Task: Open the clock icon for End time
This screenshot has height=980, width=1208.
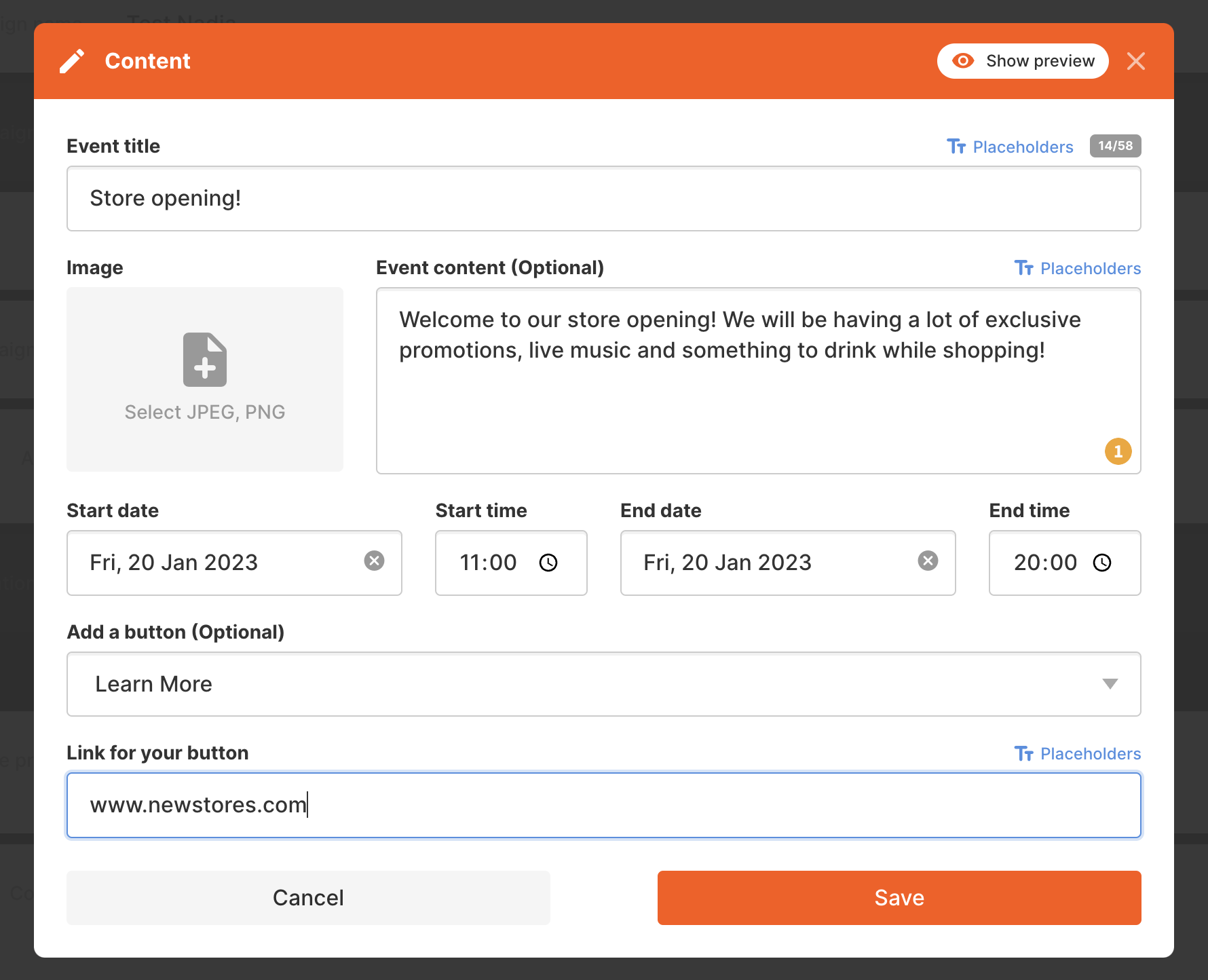Action: point(1102,563)
